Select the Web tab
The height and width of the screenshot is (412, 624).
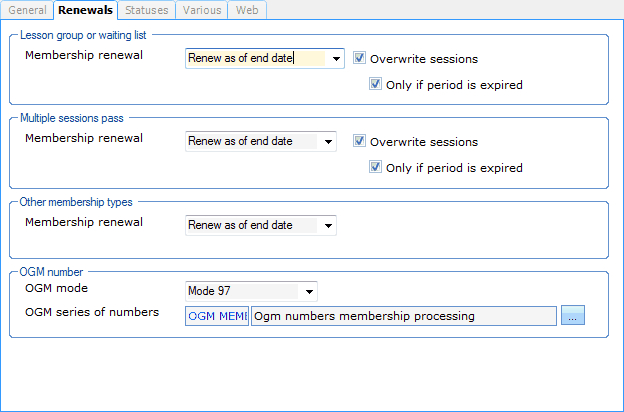[245, 10]
